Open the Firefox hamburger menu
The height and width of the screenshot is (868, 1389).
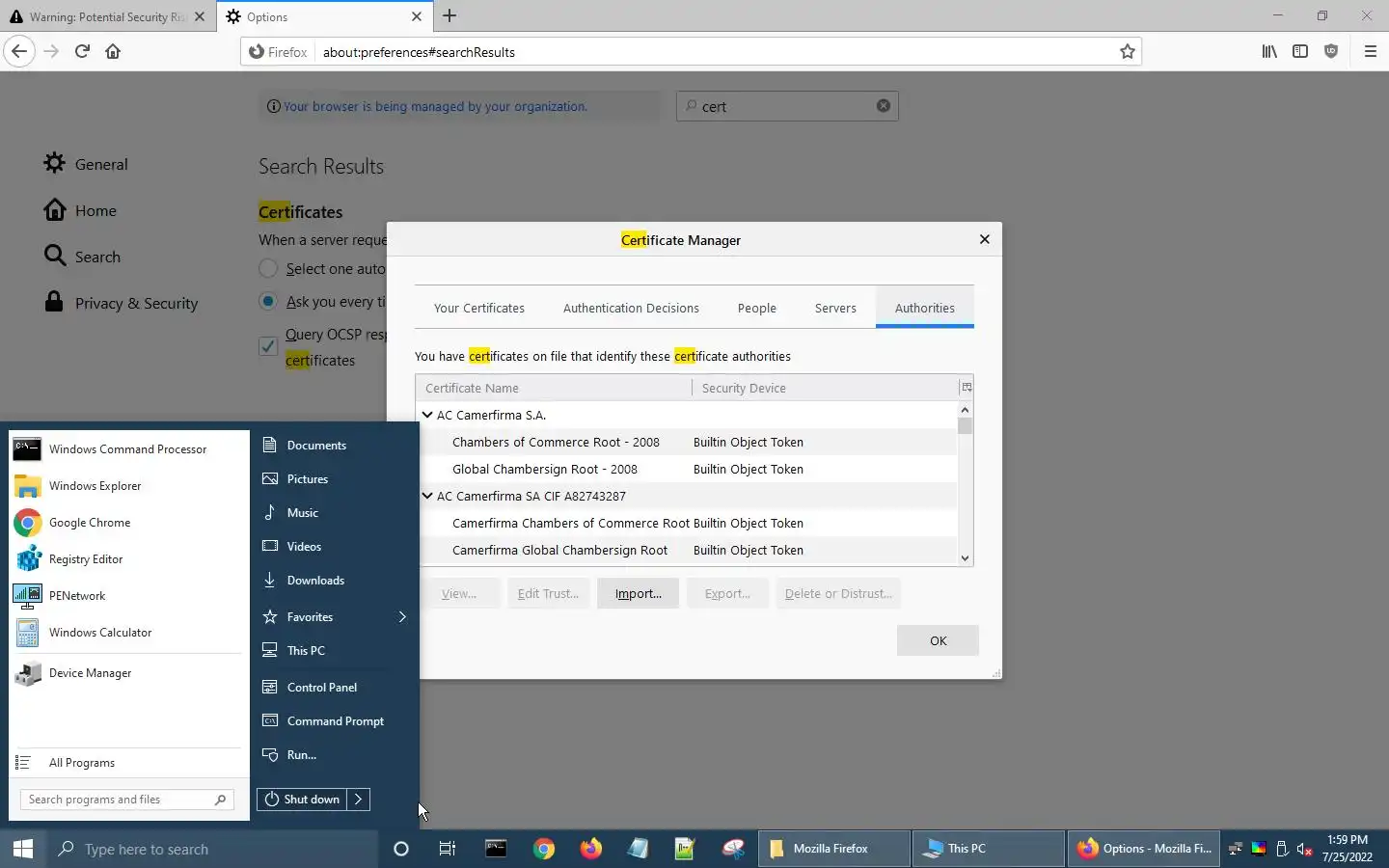point(1370,51)
